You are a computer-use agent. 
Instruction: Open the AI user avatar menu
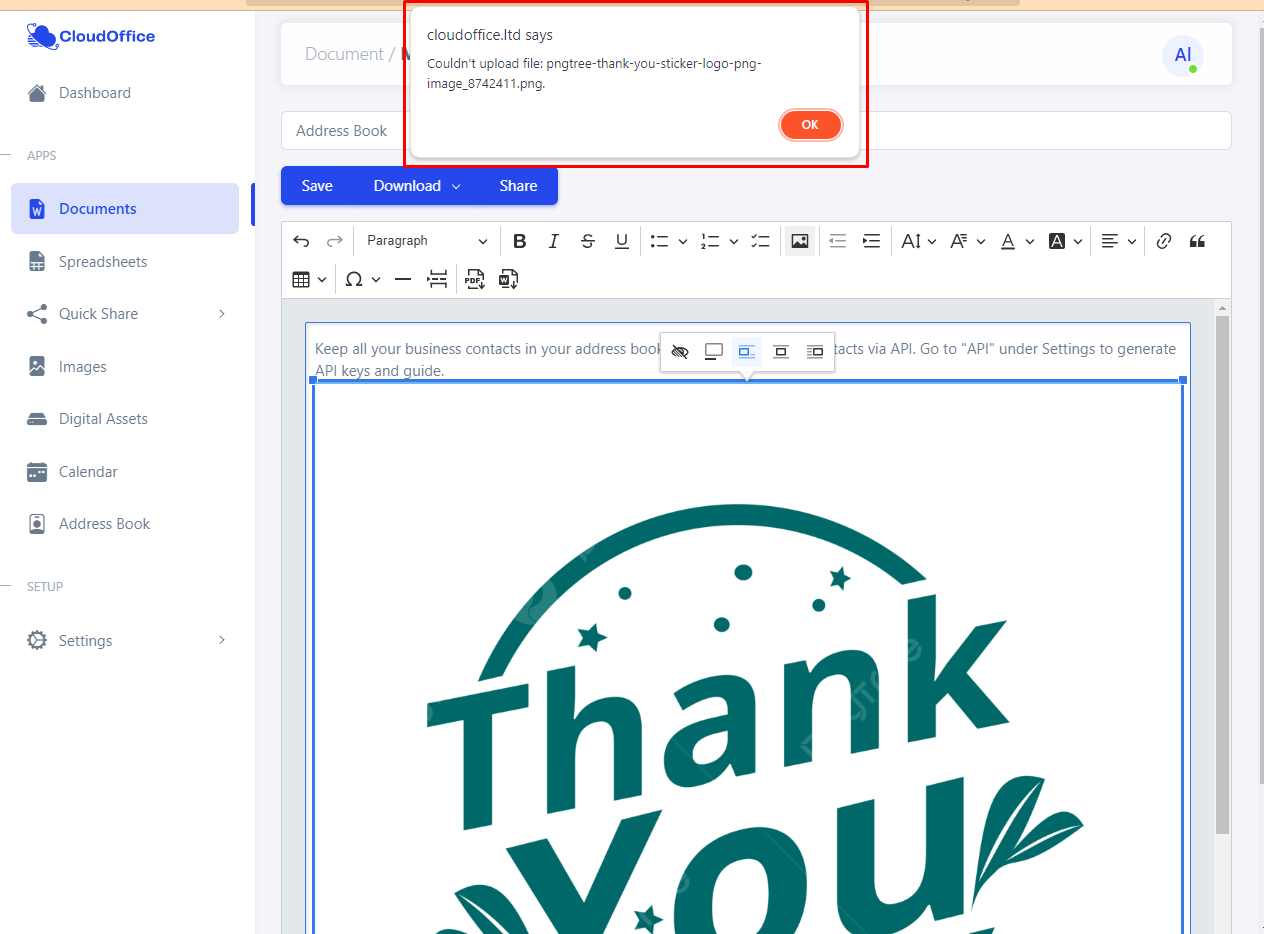(x=1183, y=55)
